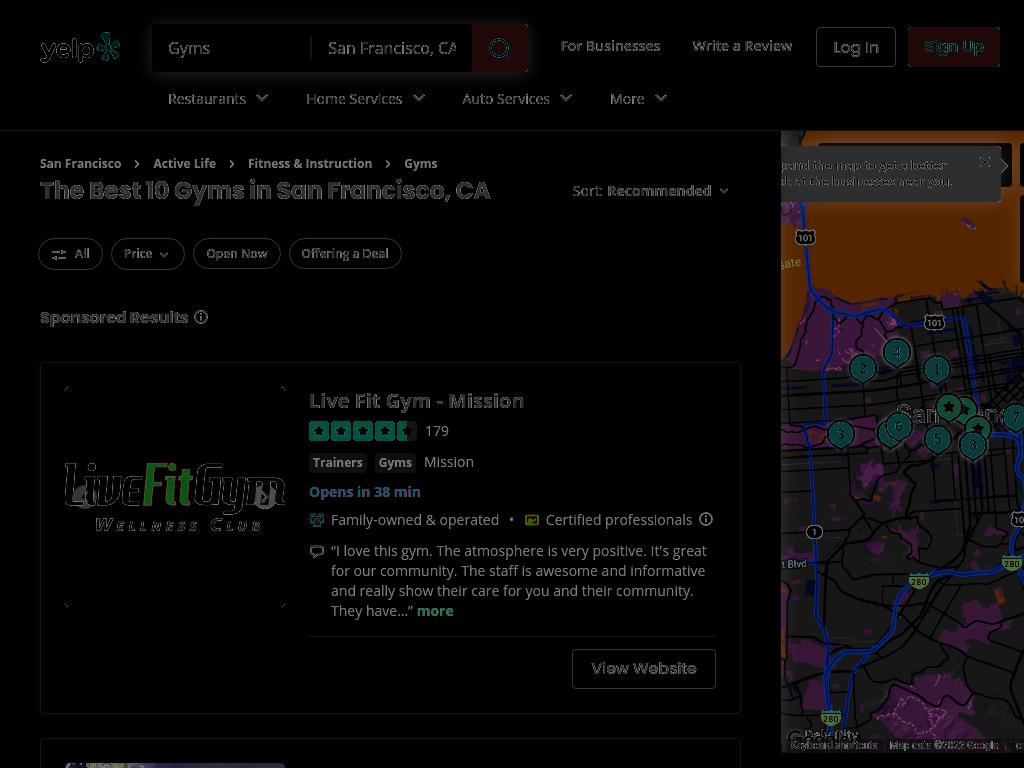The image size is (1024, 768).
Task: Expand the Price filter dropdown
Action: (148, 253)
